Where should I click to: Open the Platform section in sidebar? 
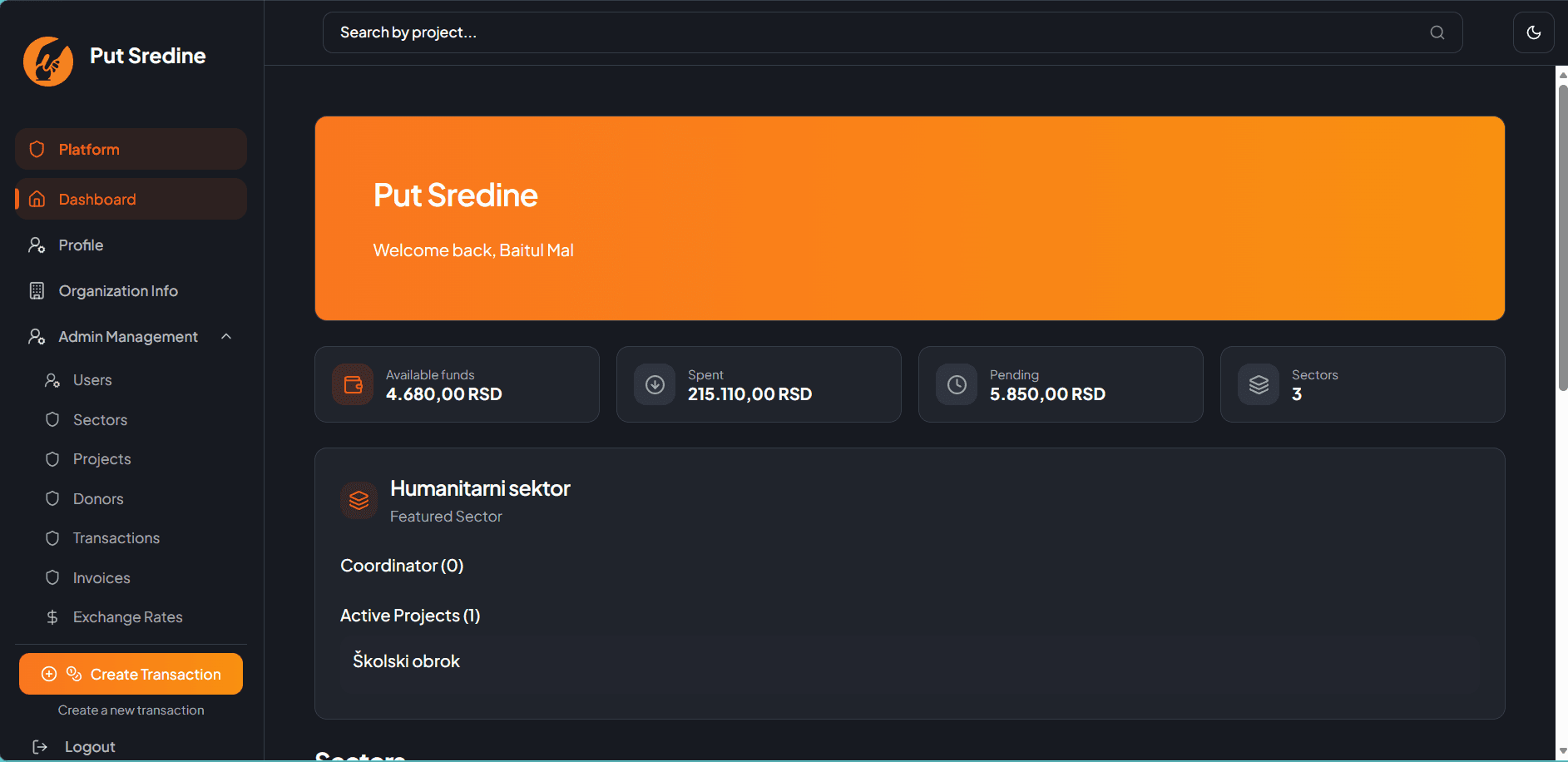coord(131,149)
